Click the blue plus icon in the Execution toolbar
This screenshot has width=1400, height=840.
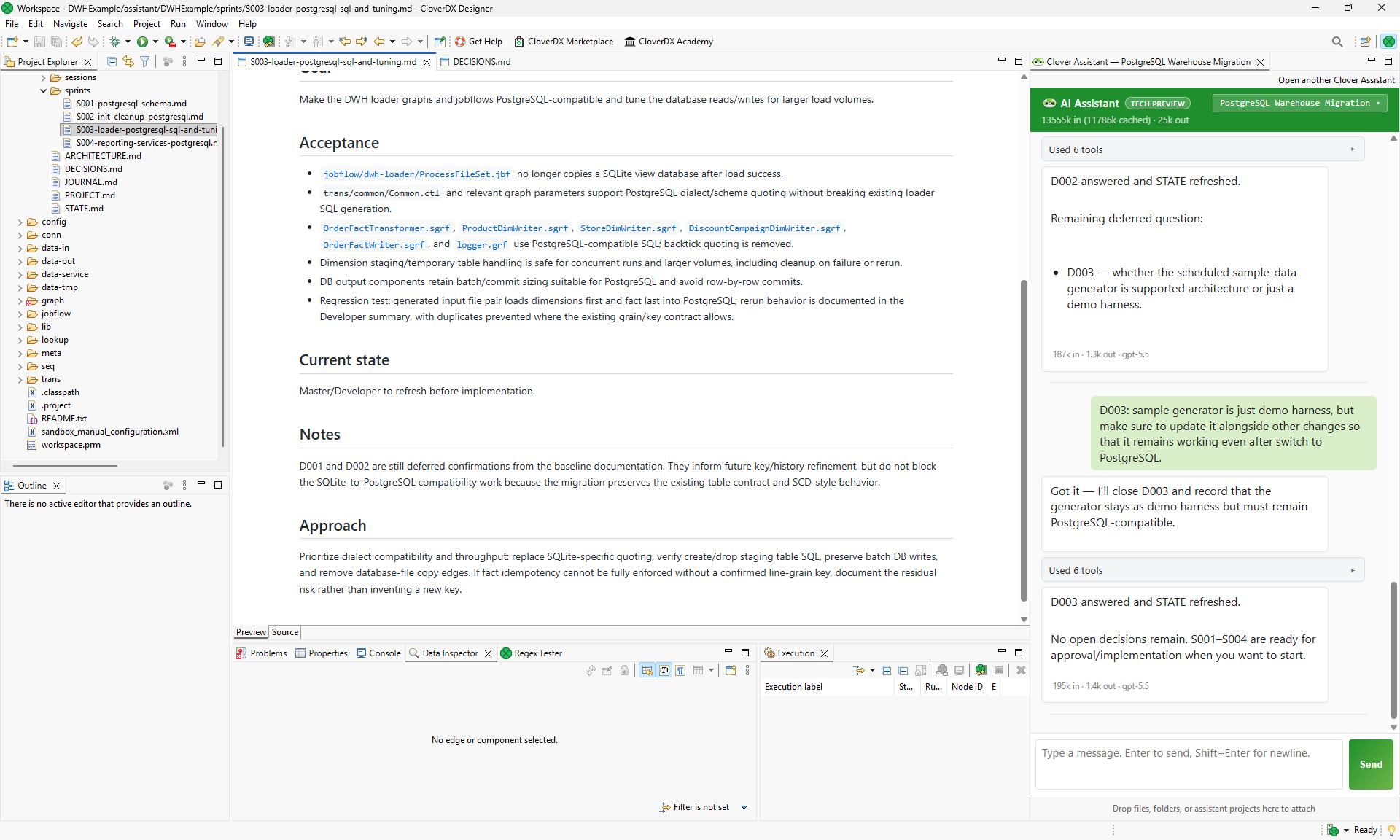(887, 670)
